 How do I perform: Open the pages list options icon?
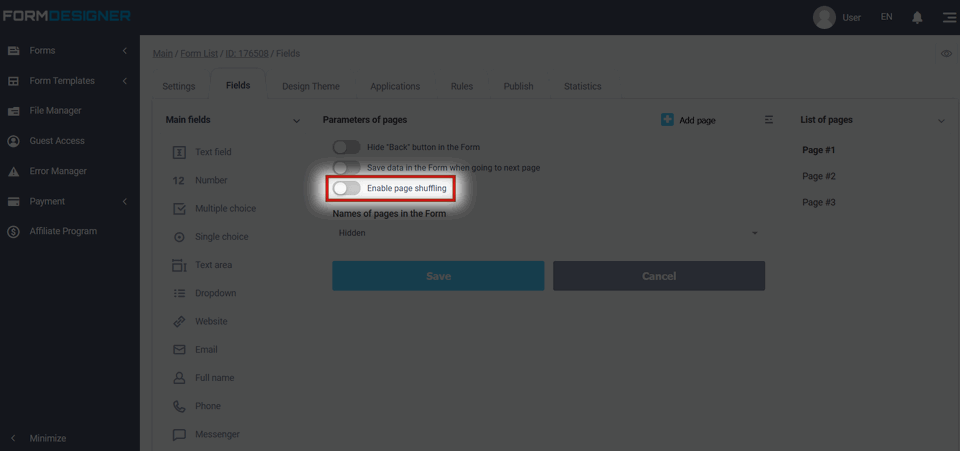(x=769, y=120)
